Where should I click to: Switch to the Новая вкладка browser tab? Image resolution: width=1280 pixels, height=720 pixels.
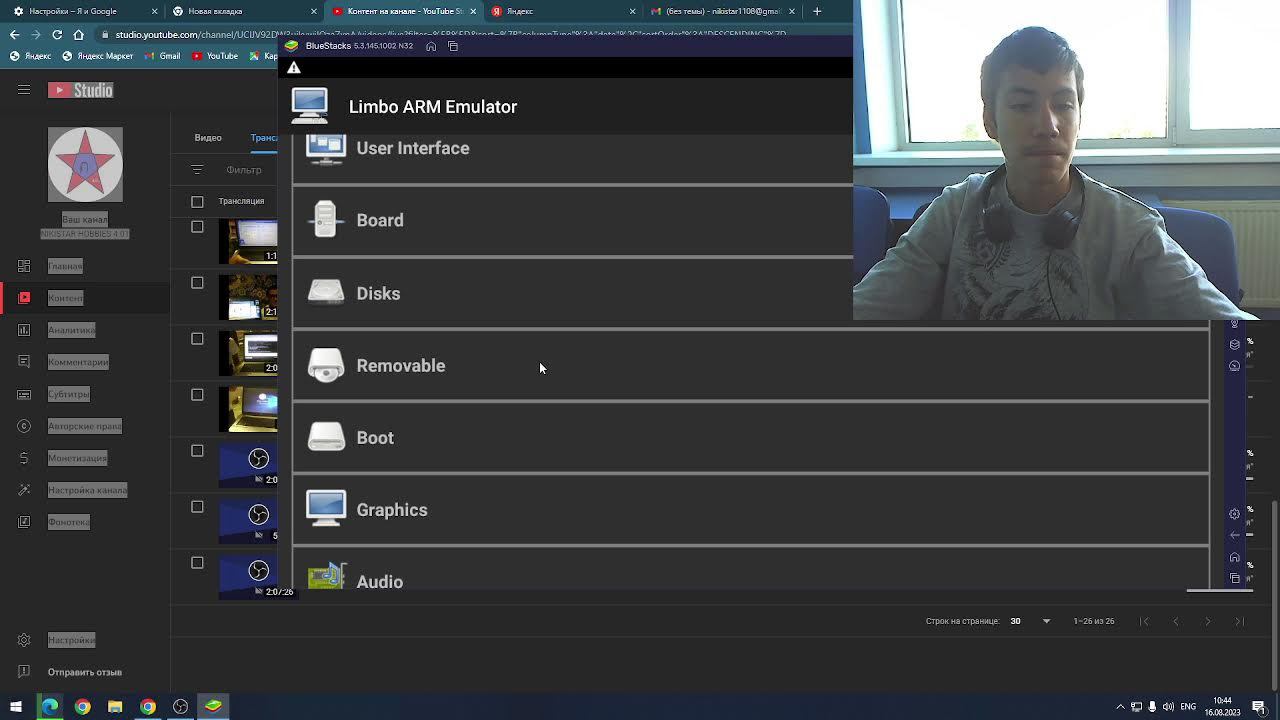click(x=244, y=11)
